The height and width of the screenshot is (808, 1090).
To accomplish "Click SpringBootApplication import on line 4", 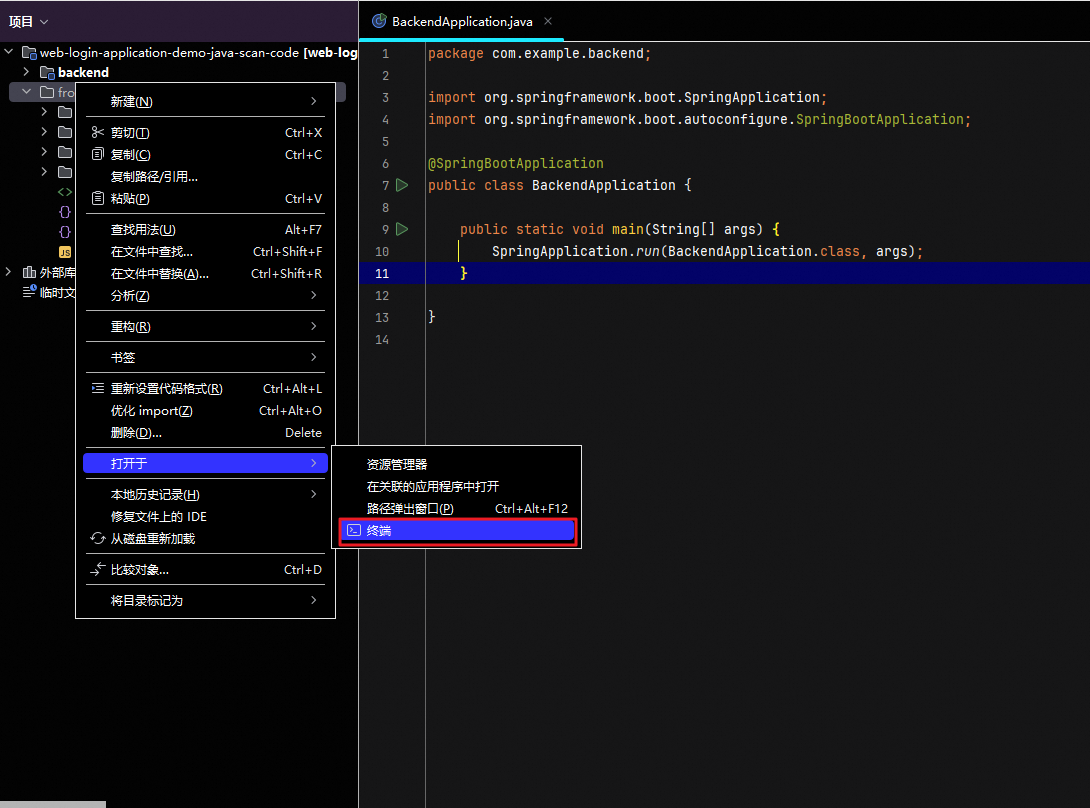I will (879, 120).
